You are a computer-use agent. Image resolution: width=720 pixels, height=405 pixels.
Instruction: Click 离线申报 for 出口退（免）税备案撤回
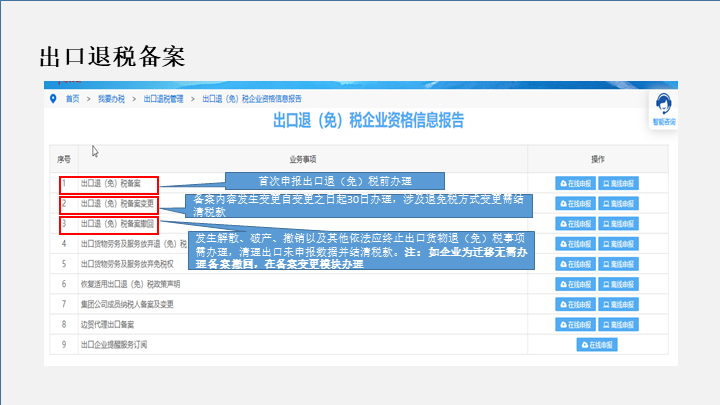[618, 224]
